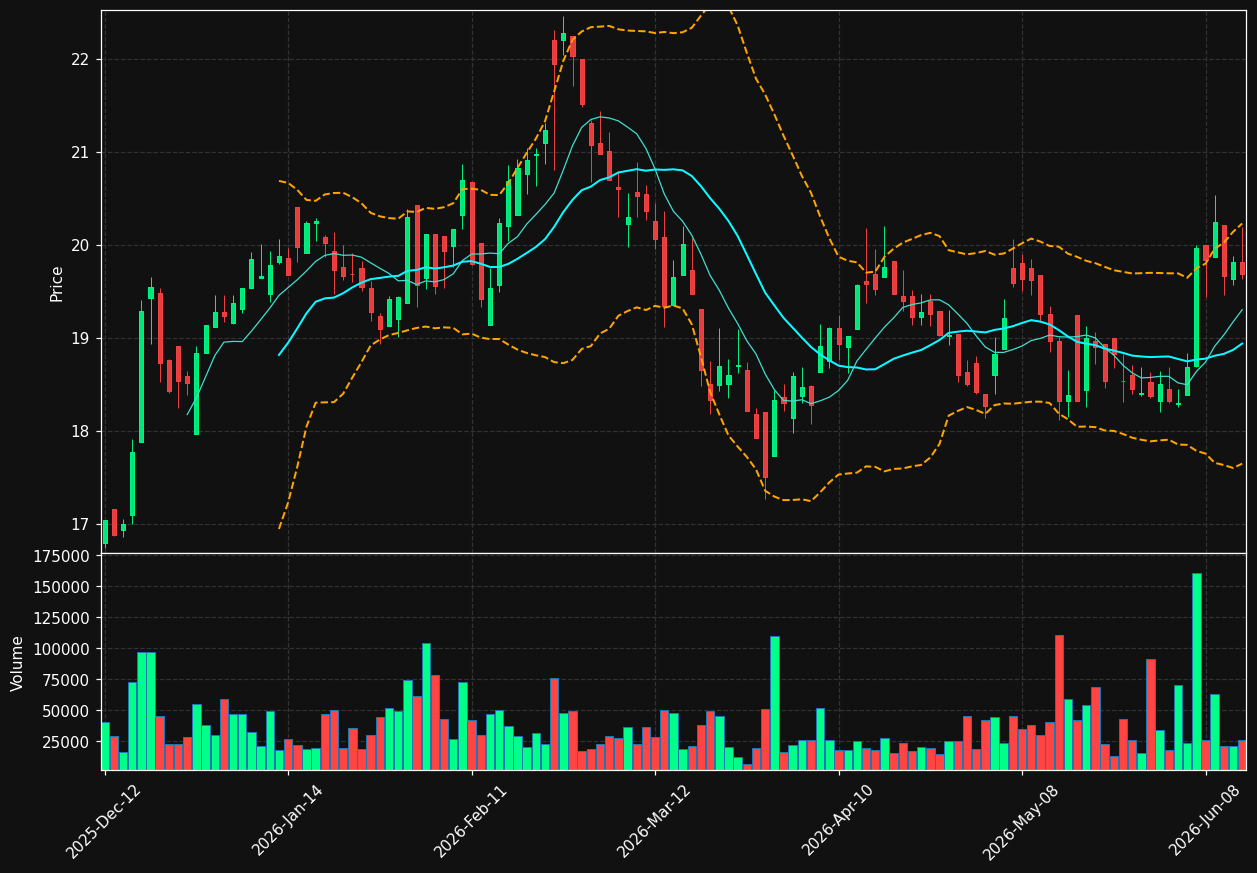Click the volume tick label "175000"
Image resolution: width=1257 pixels, height=873 pixels.
tap(62, 556)
